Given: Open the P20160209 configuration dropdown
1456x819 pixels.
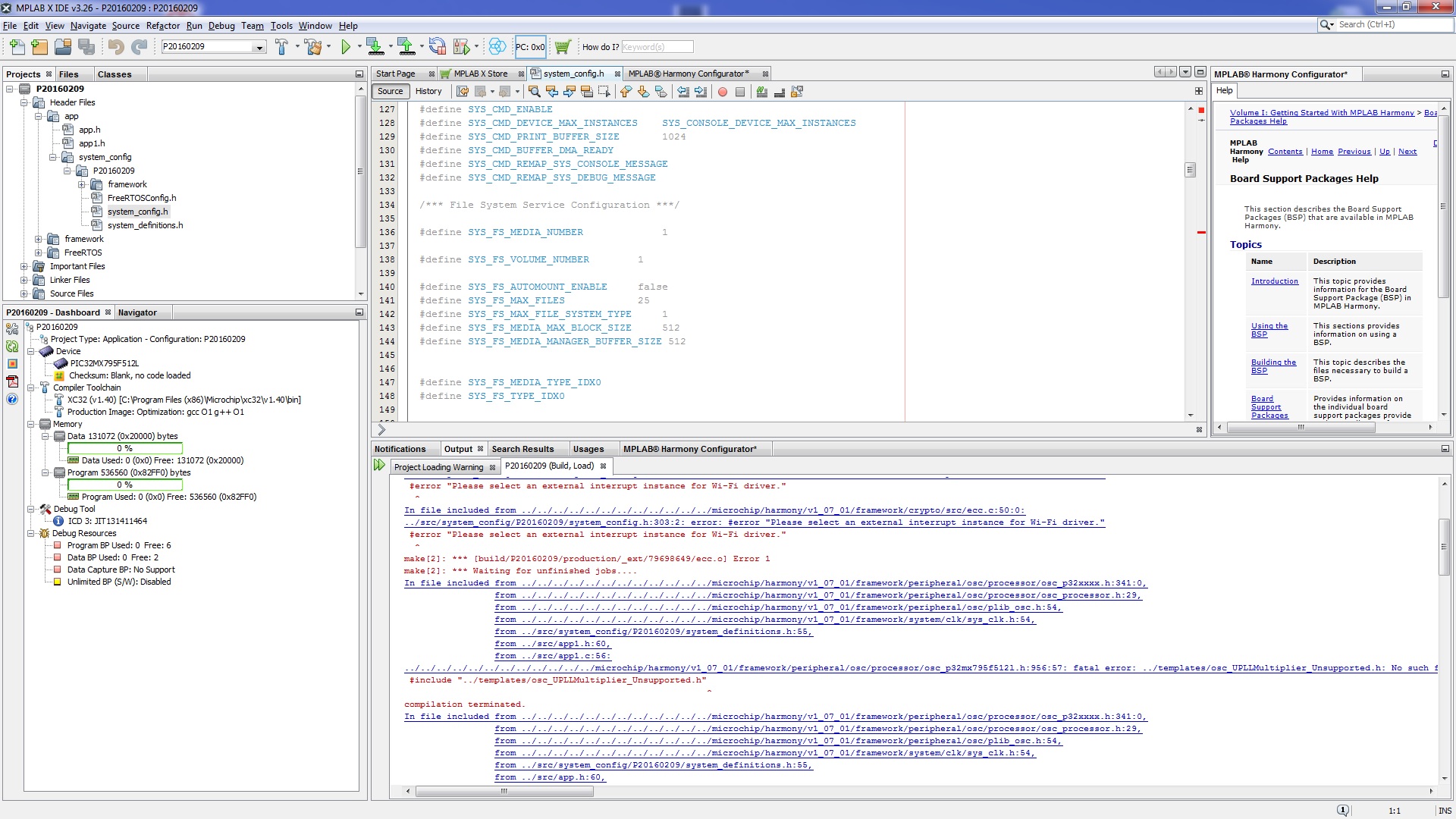Looking at the screenshot, I should 259,47.
